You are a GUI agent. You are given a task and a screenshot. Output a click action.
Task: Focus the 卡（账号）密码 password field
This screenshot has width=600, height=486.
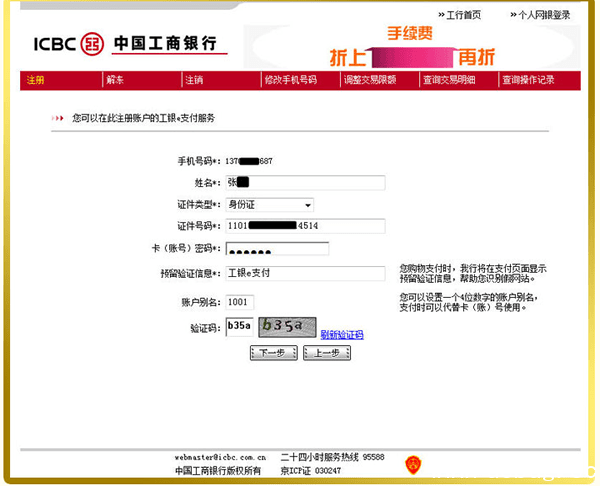coord(277,248)
